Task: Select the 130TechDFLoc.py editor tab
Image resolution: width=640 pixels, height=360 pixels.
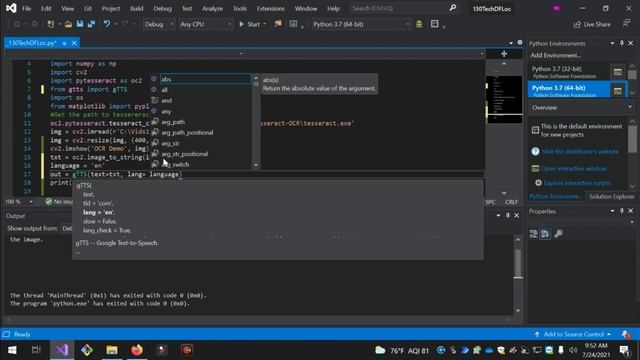Action: coord(32,43)
